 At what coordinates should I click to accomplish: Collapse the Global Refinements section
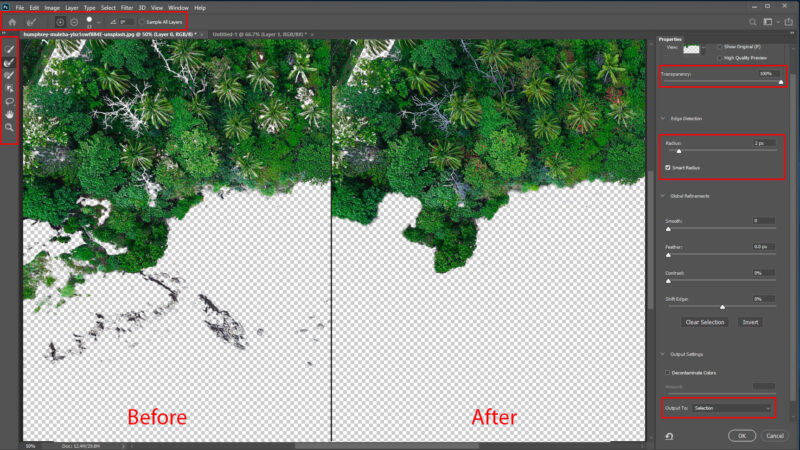(x=663, y=196)
